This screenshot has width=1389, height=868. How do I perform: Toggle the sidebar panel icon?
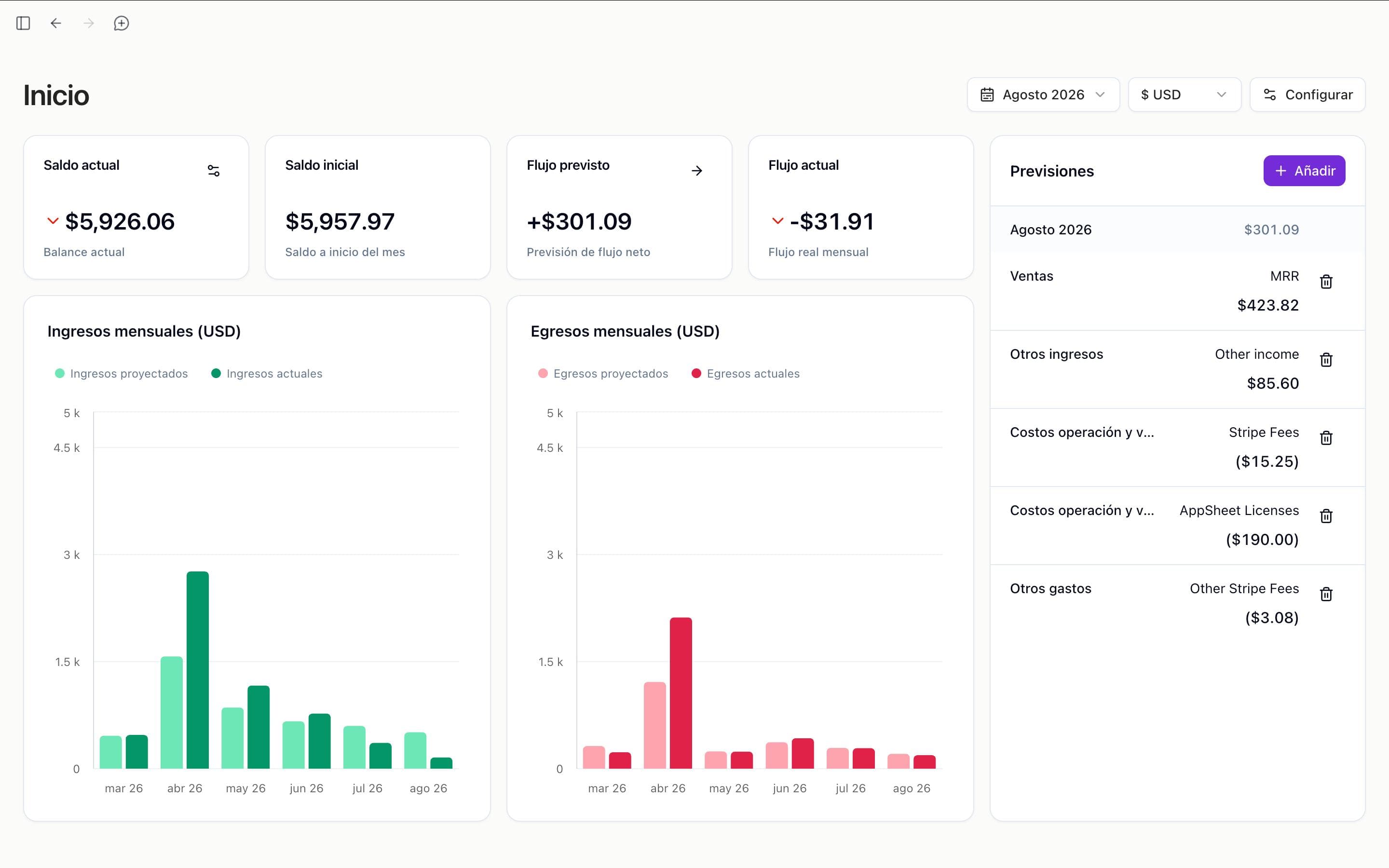pyautogui.click(x=23, y=23)
